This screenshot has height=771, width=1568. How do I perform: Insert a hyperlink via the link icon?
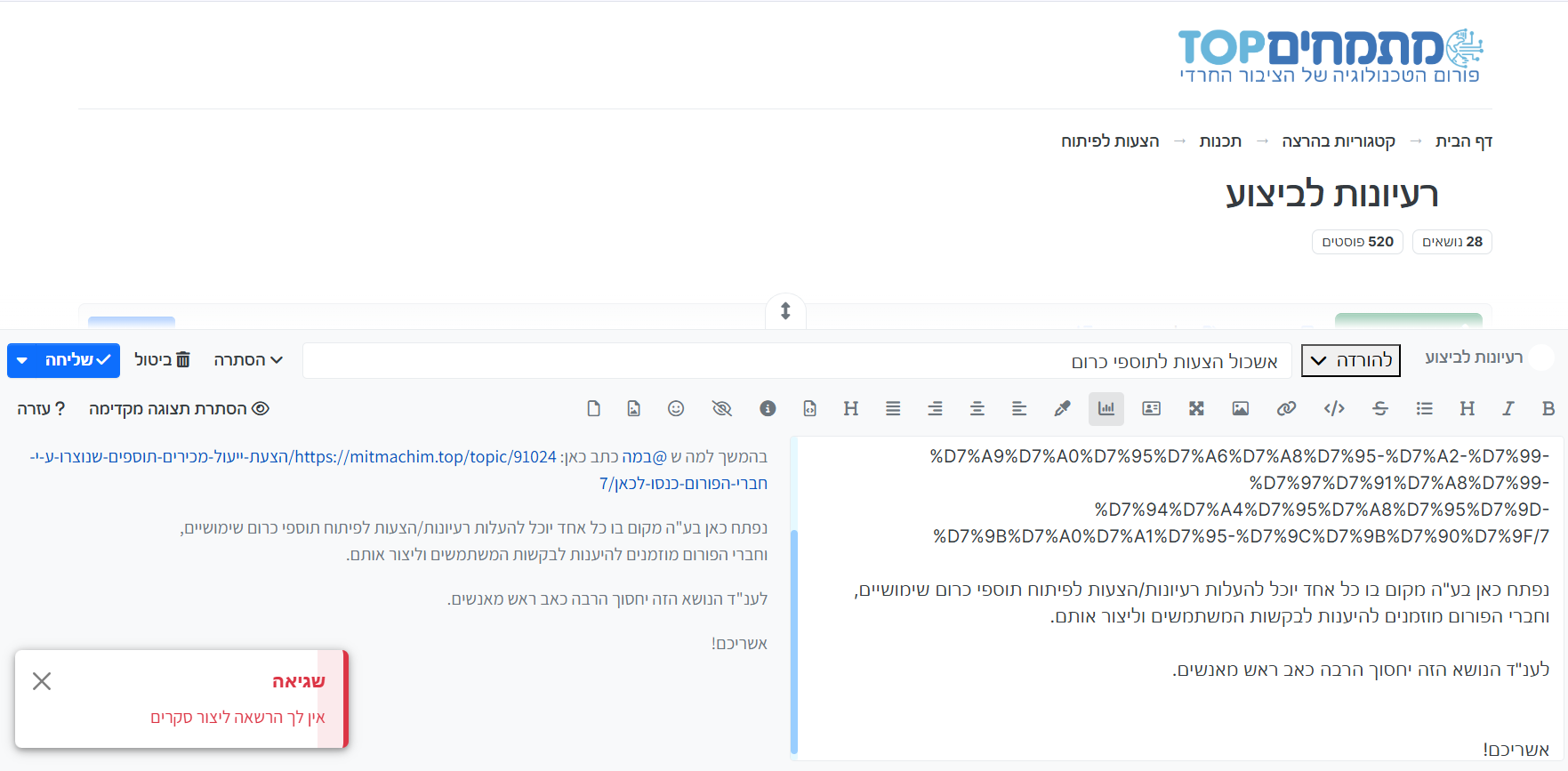click(1286, 408)
